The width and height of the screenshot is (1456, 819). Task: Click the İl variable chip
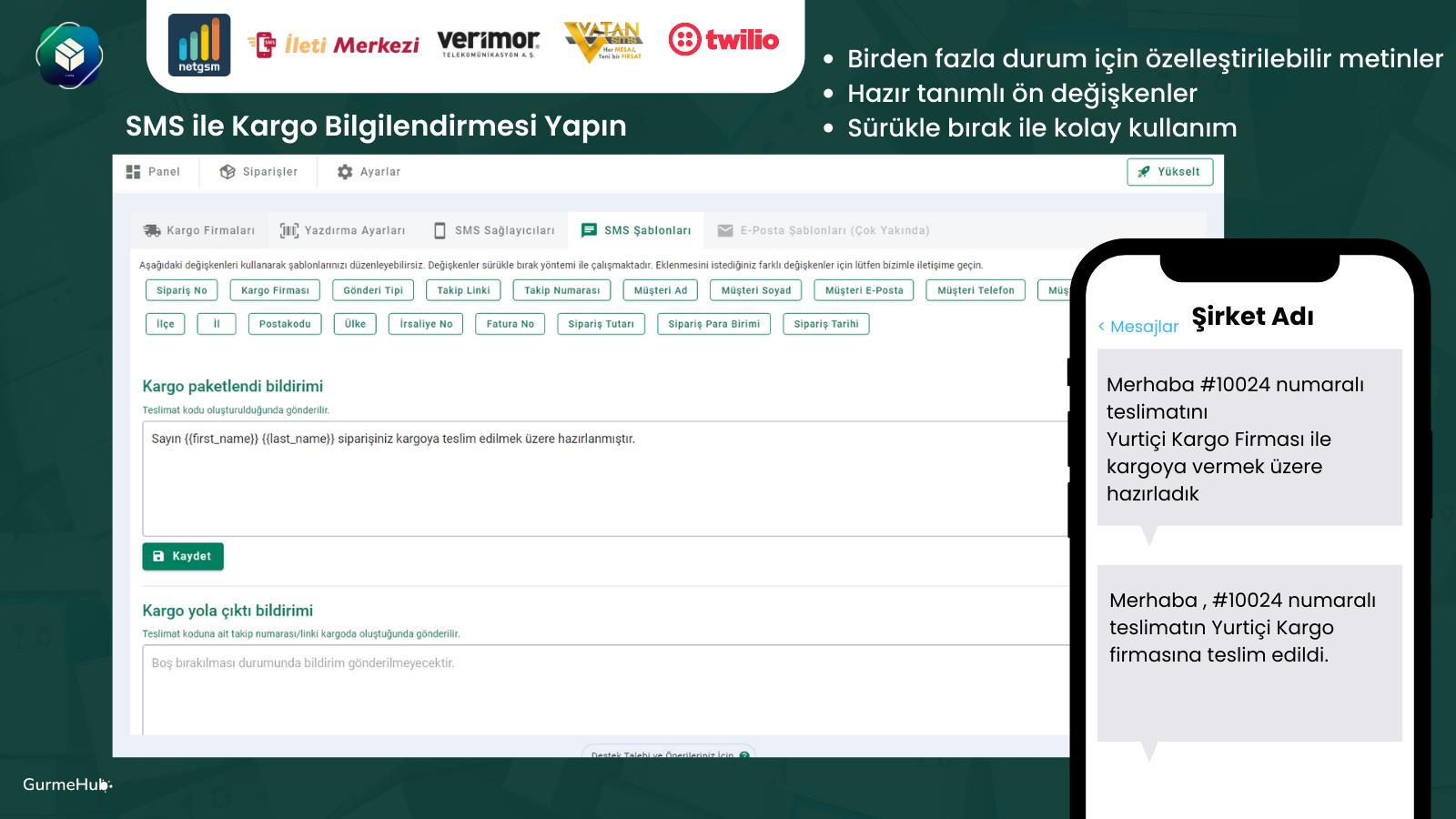[217, 324]
